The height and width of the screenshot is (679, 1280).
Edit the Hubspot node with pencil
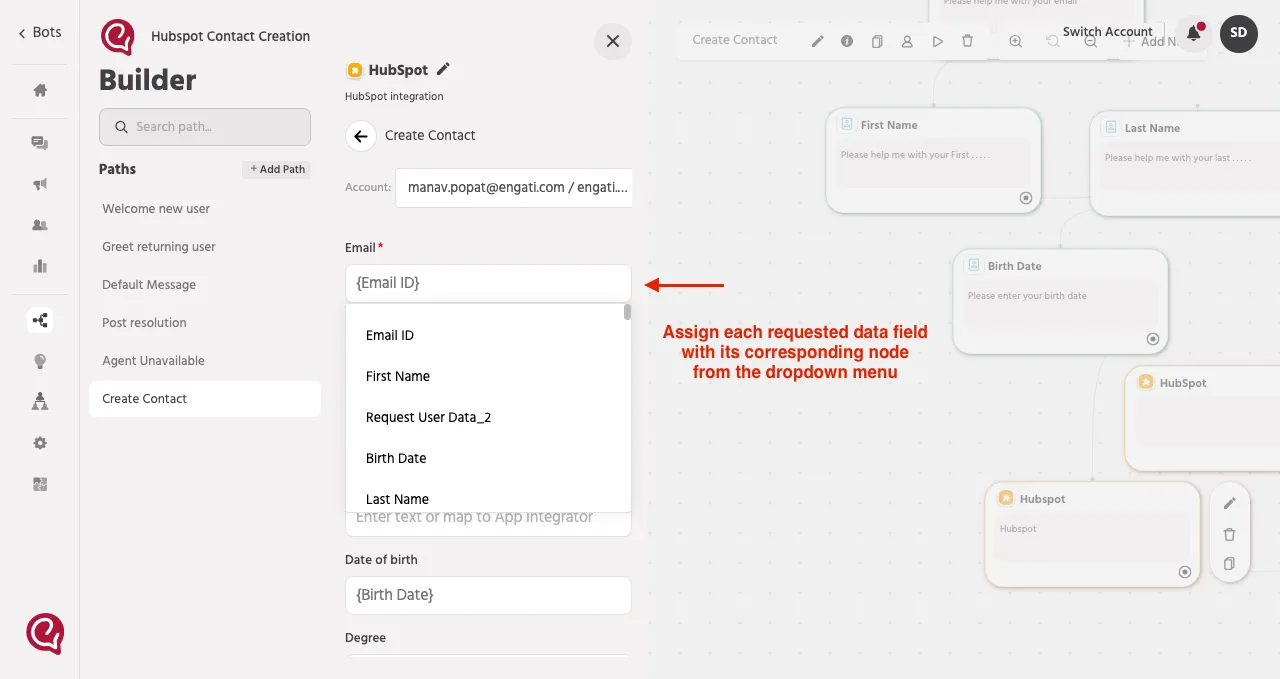click(1230, 504)
